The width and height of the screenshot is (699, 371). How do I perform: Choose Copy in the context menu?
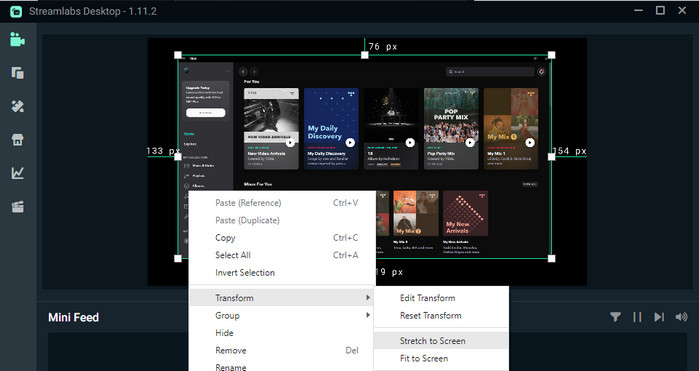click(x=282, y=238)
